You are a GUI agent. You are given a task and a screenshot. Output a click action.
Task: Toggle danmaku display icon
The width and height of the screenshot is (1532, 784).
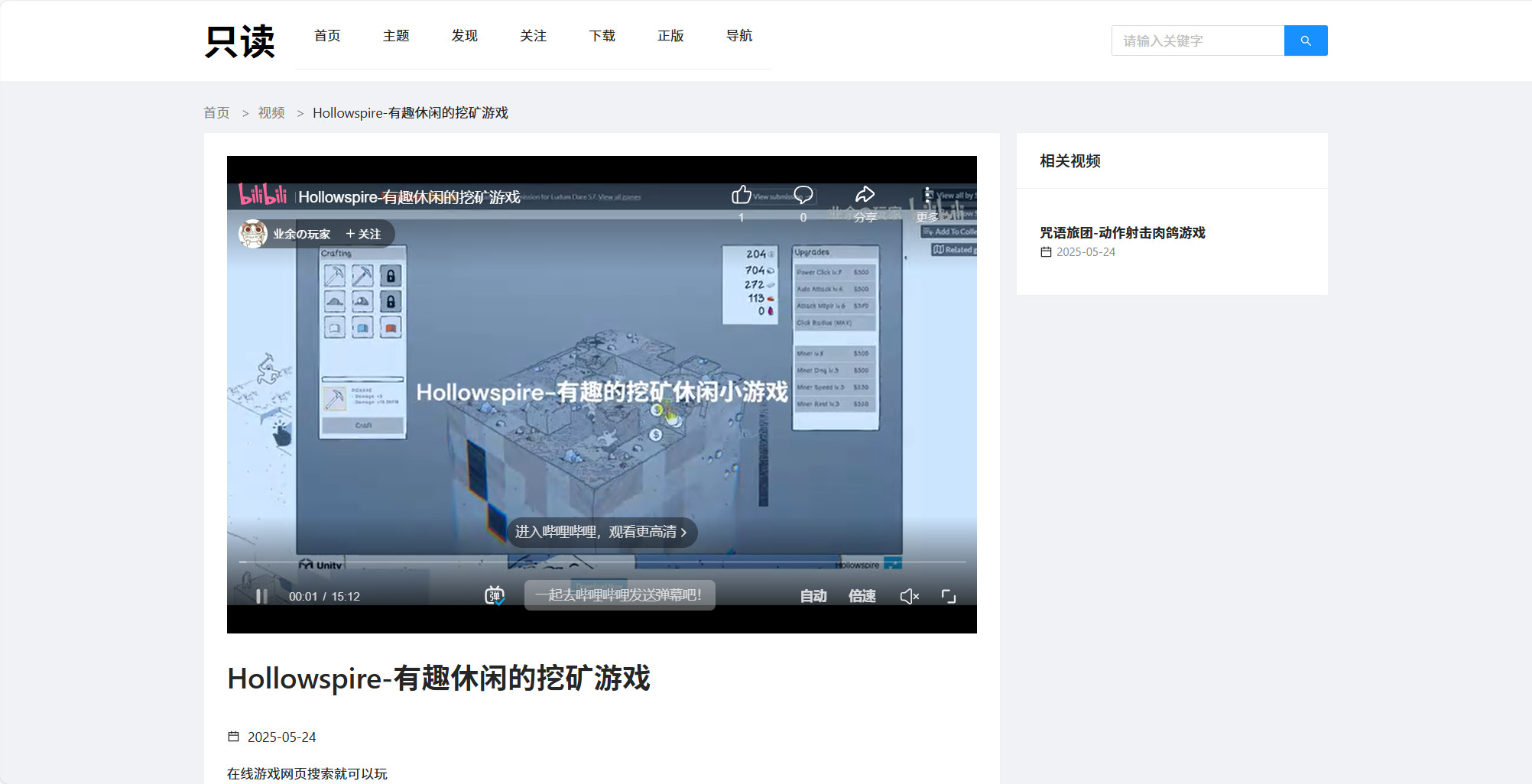click(x=495, y=595)
